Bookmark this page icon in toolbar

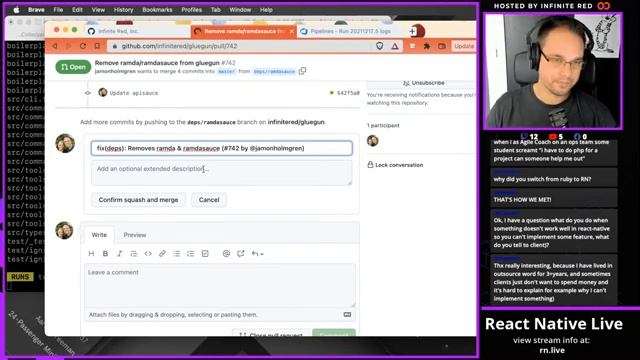[x=97, y=46]
